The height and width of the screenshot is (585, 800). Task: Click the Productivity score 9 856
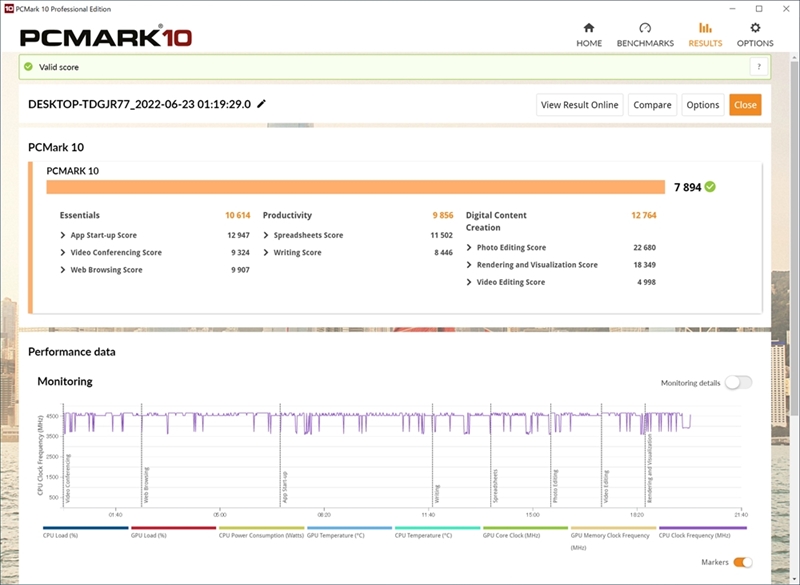[x=443, y=215]
